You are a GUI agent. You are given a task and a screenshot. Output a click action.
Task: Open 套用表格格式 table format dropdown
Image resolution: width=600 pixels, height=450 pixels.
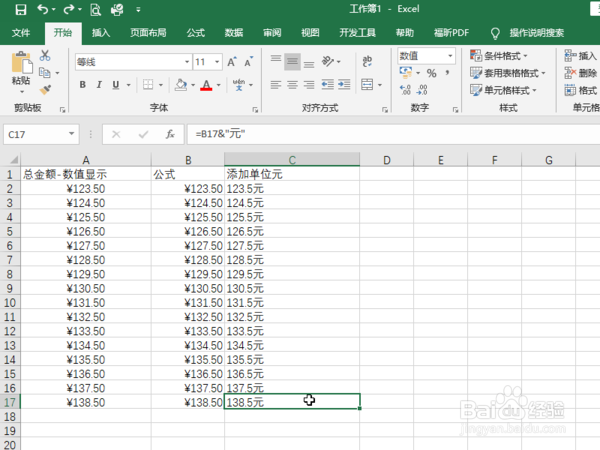507,73
